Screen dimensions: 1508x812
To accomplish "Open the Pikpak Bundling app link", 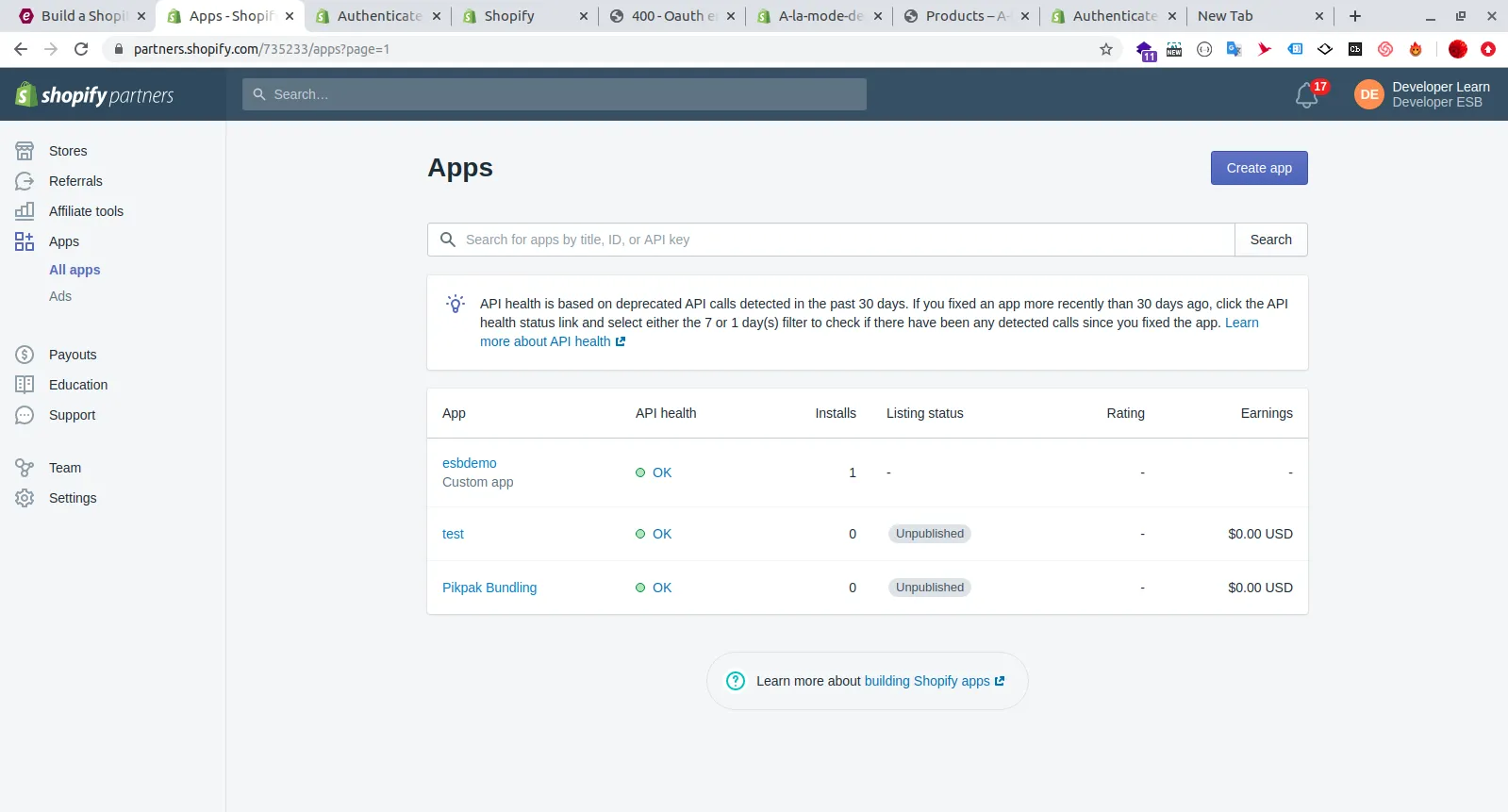I will (x=489, y=588).
